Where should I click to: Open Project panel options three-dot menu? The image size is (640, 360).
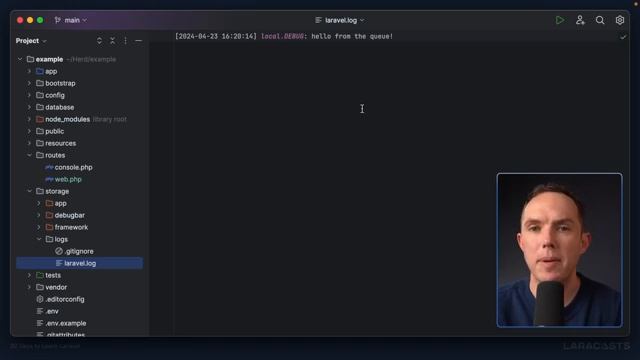(x=125, y=41)
